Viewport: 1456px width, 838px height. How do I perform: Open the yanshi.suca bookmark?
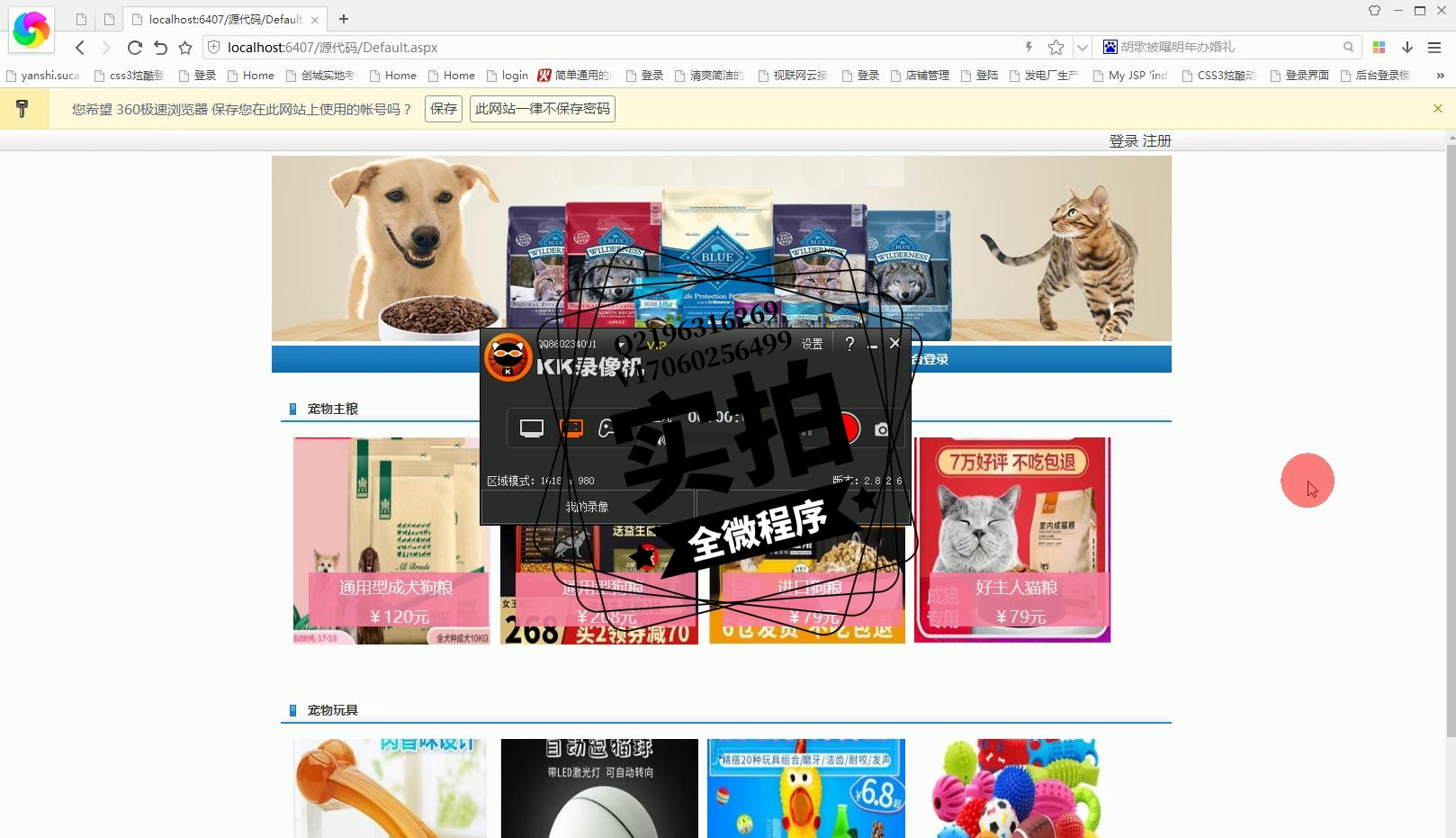(43, 76)
